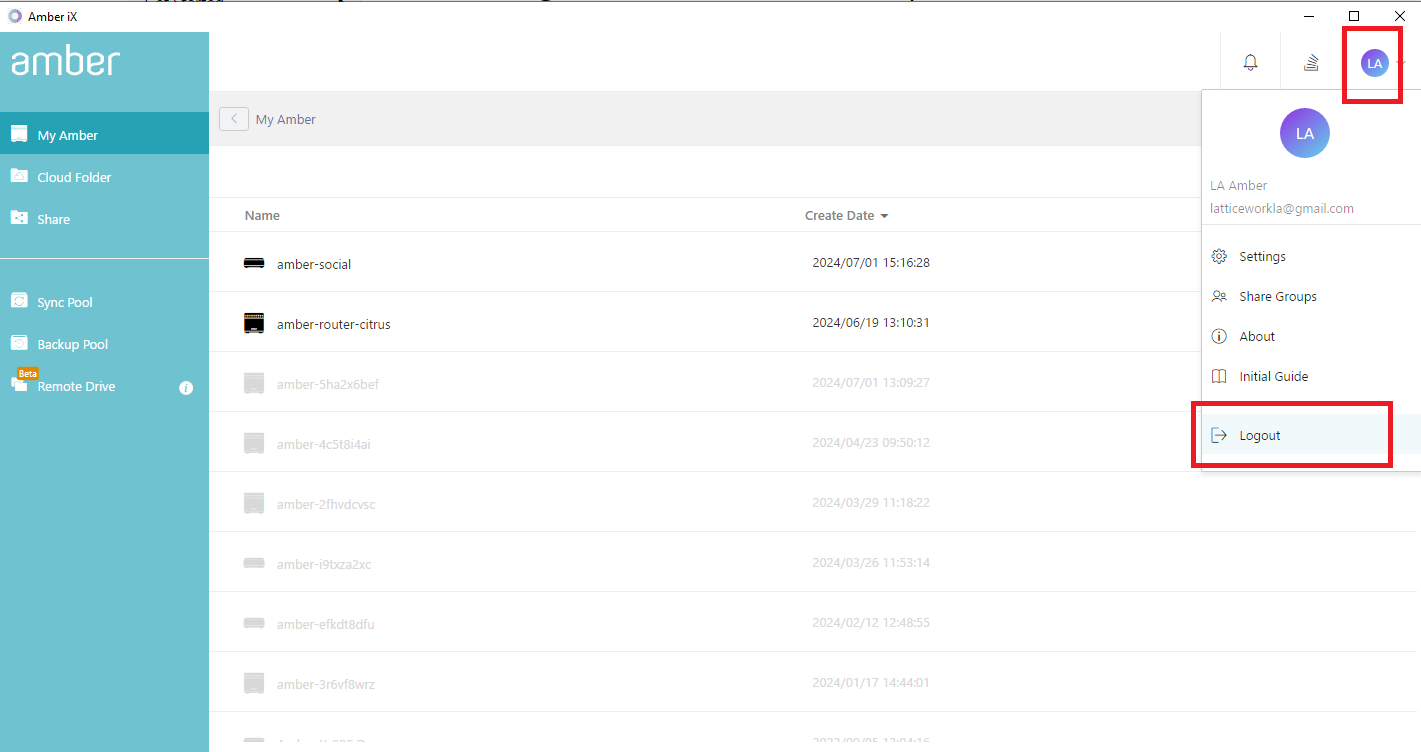Open Sync Pool in the sidebar

[104, 302]
